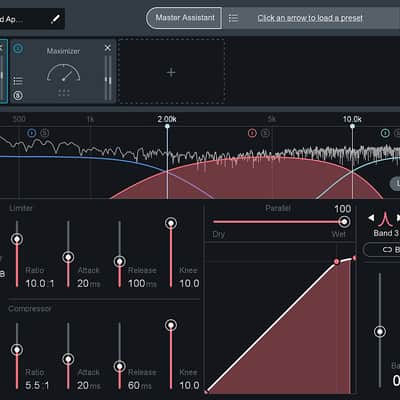400x400 pixels.
Task: Click the Limiter Ratio slider knob
Action: tap(17, 239)
